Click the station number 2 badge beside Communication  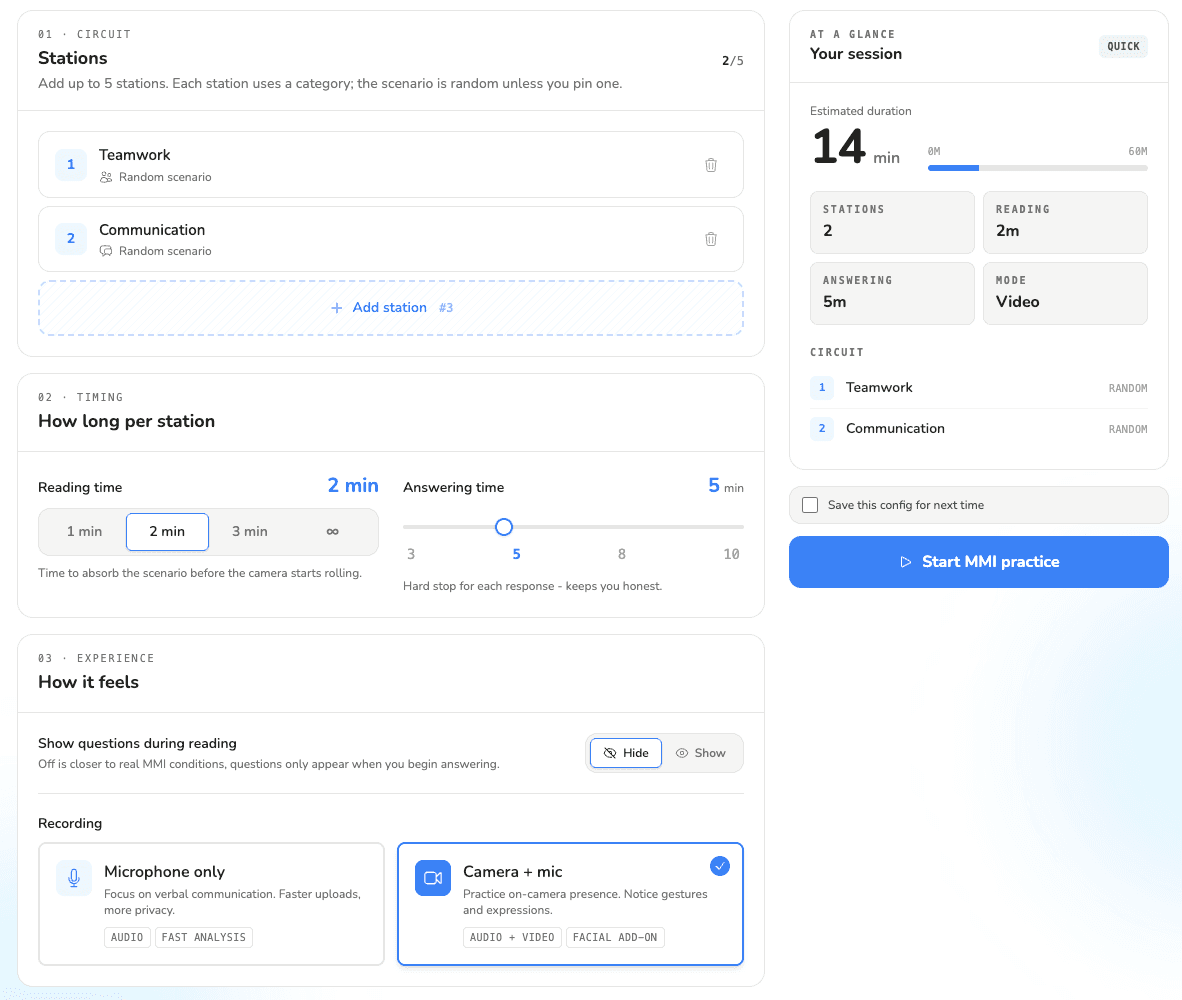coord(71,238)
